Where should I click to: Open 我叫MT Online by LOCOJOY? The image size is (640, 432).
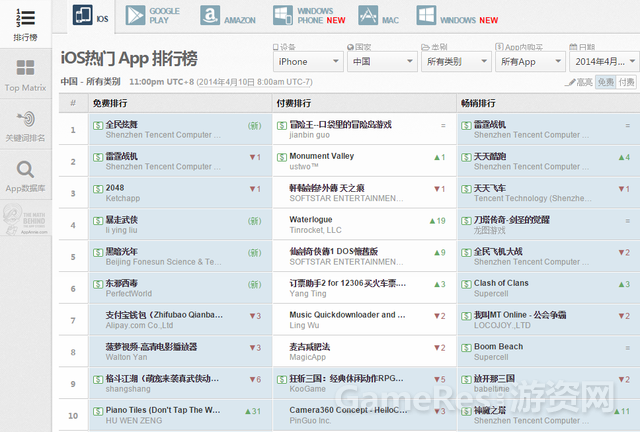520,315
